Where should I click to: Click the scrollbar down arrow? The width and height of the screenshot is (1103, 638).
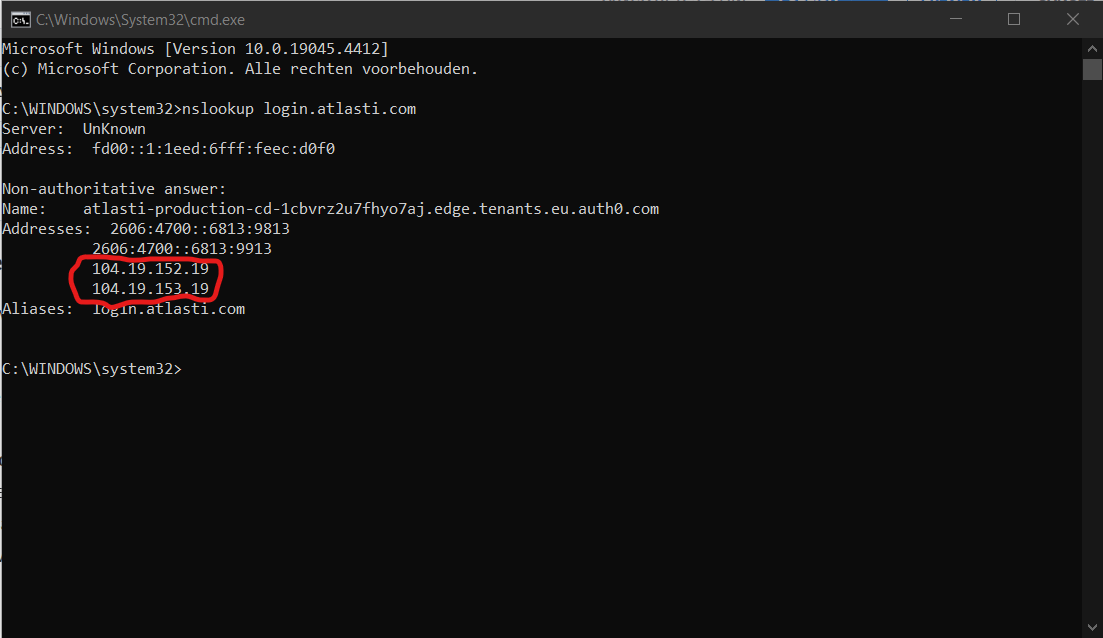(1092, 627)
